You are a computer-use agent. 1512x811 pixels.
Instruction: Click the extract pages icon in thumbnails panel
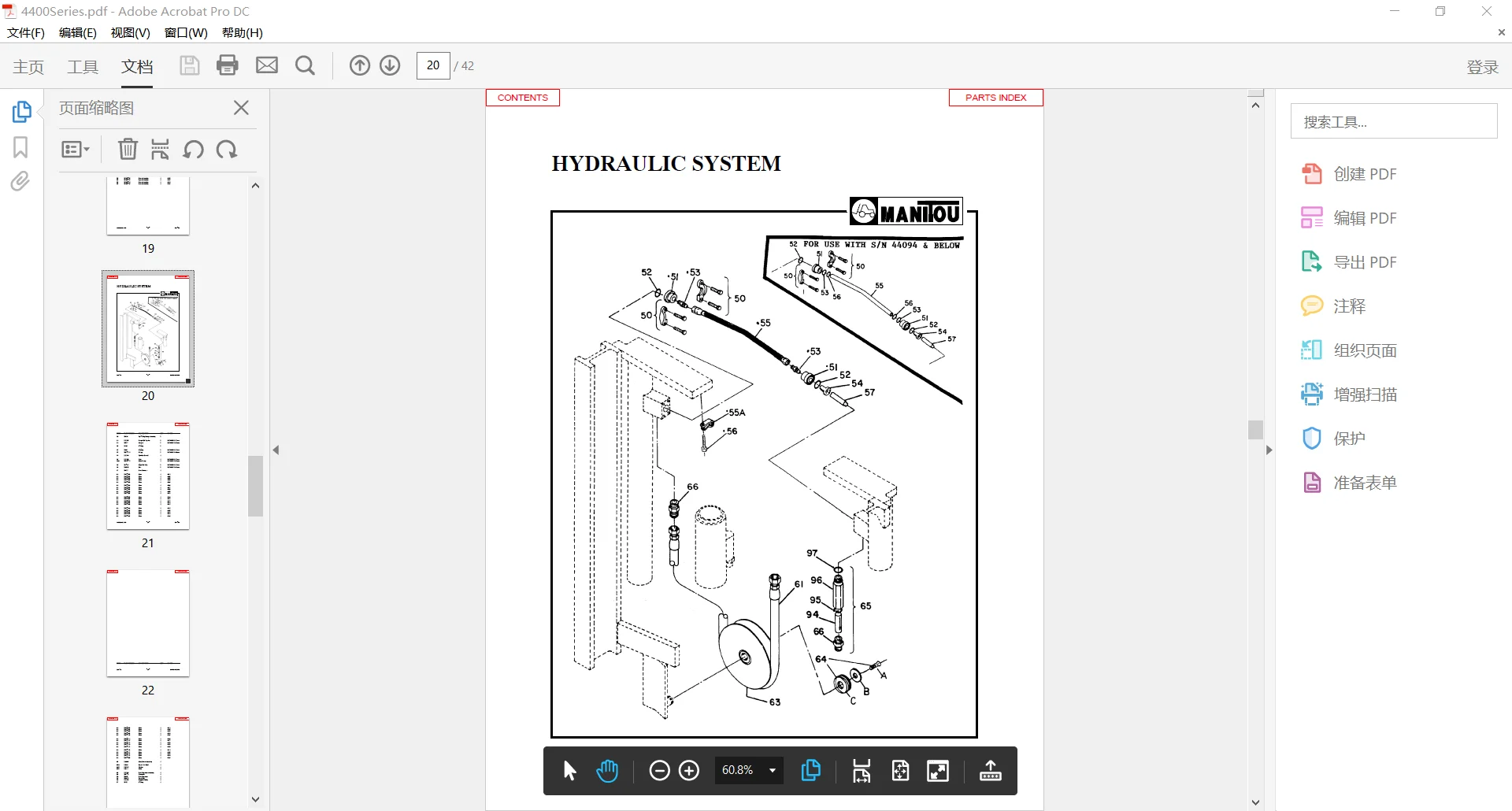pos(161,149)
